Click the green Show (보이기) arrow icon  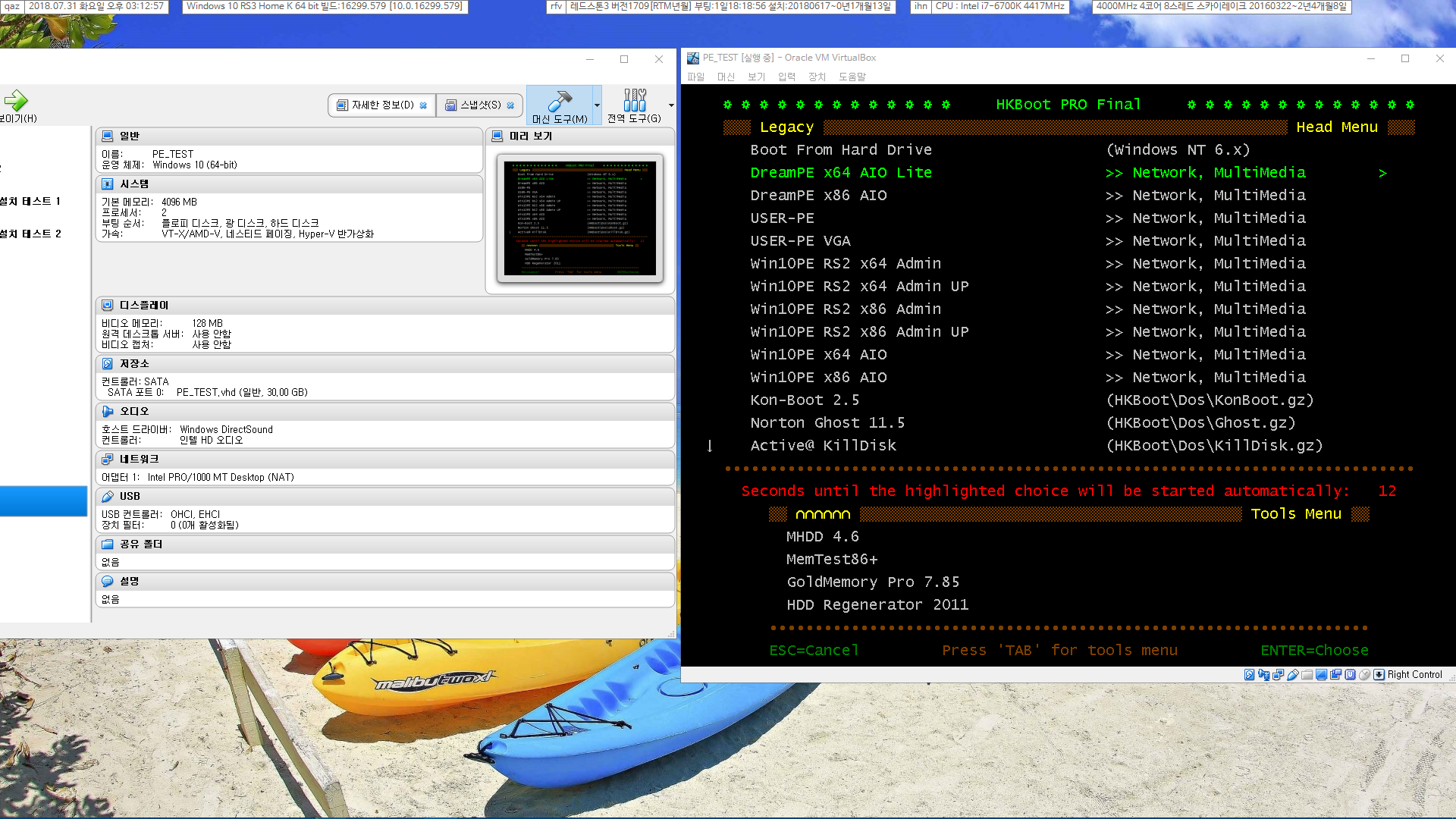[x=15, y=100]
